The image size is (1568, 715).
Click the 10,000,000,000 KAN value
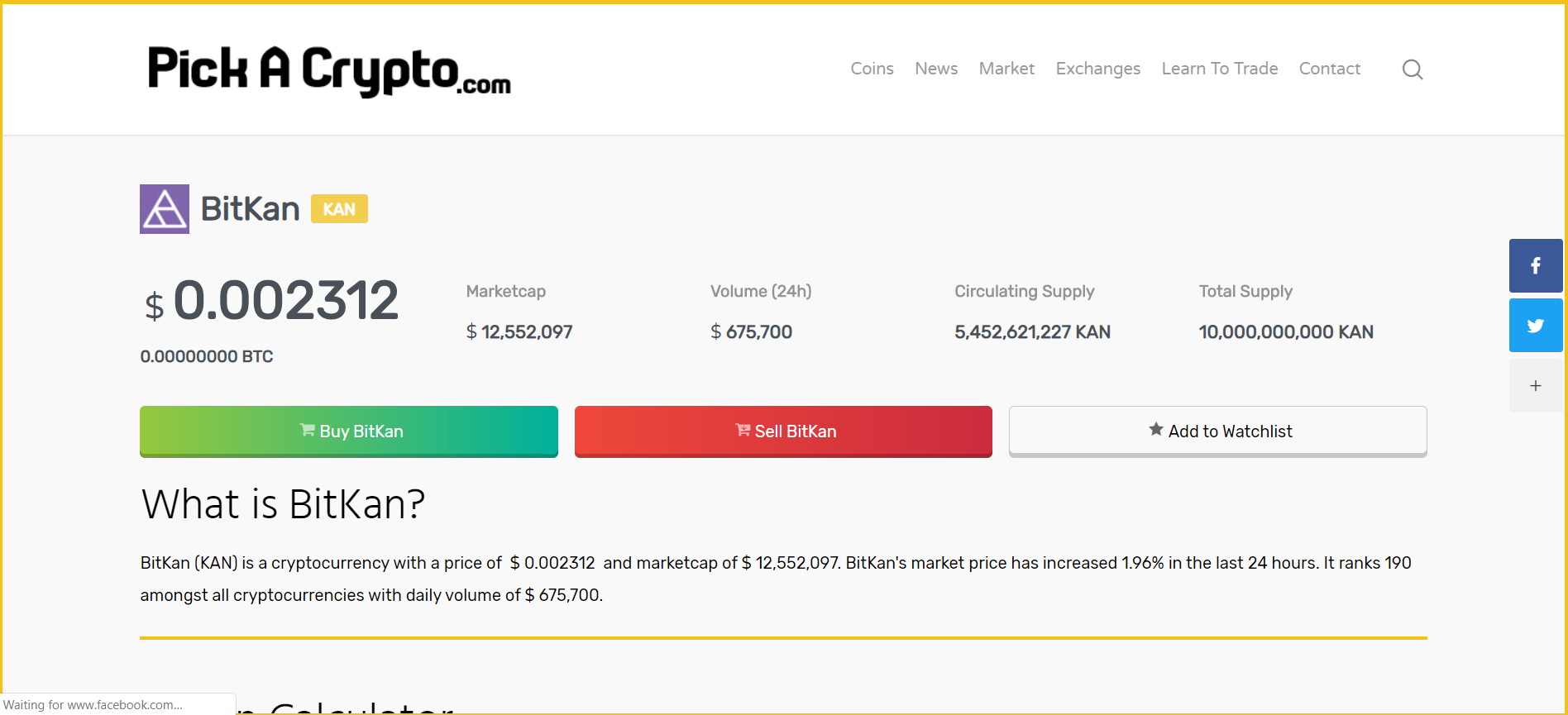pyautogui.click(x=1286, y=331)
